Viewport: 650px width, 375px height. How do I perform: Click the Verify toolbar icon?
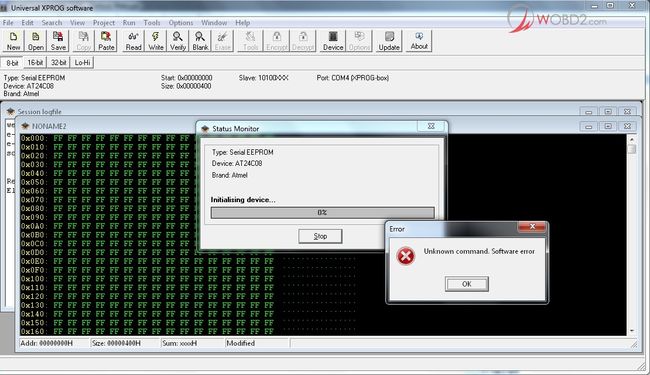pos(178,41)
